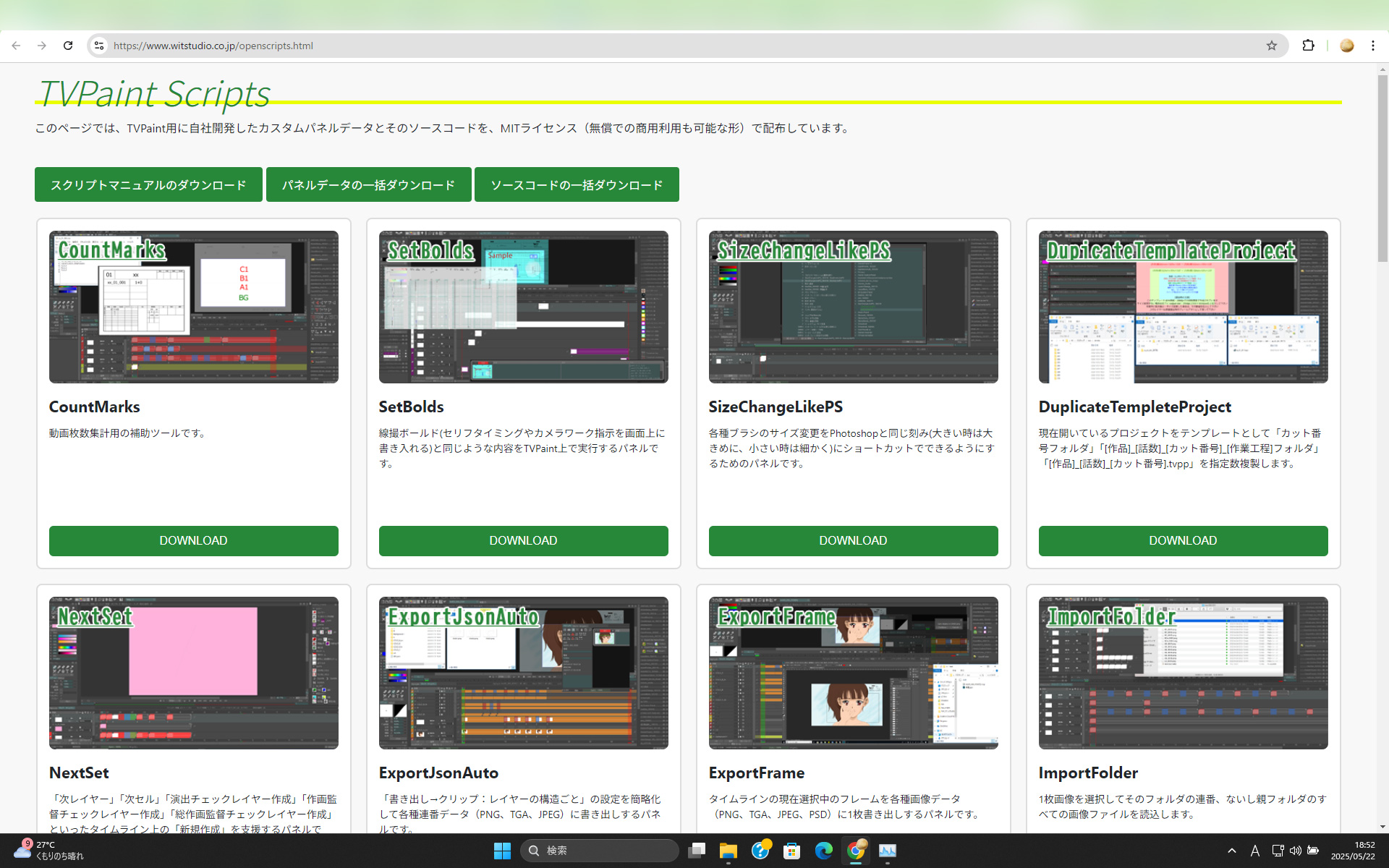
Task: Open the NextSet preview thumbnail
Action: pyautogui.click(x=194, y=673)
